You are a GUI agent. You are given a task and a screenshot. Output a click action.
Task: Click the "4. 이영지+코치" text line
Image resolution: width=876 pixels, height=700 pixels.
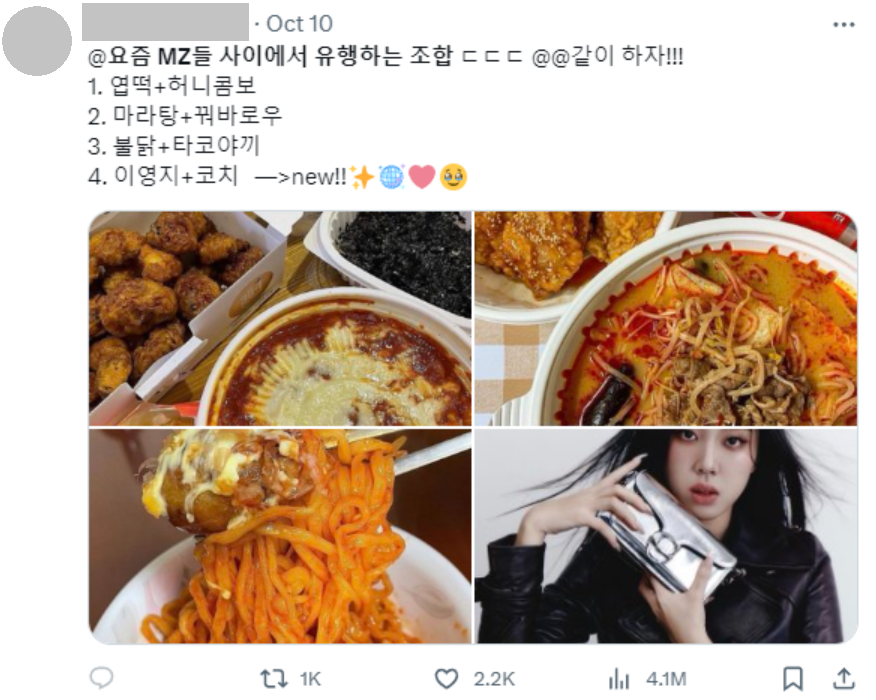163,176
